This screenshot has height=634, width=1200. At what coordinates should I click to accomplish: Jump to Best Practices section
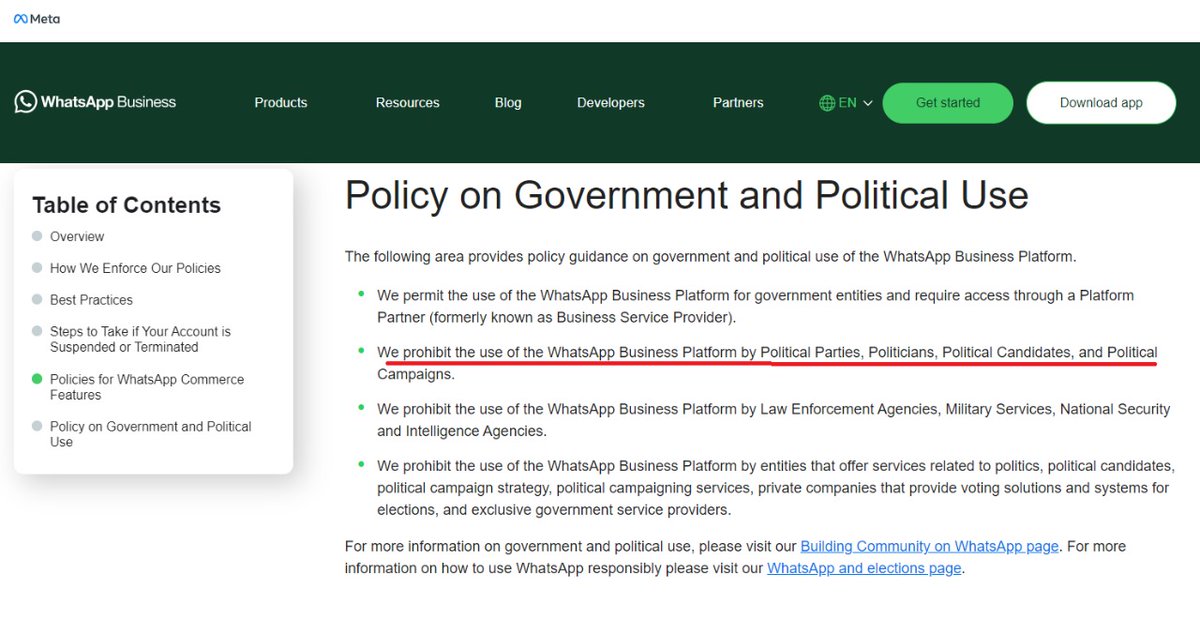[91, 300]
